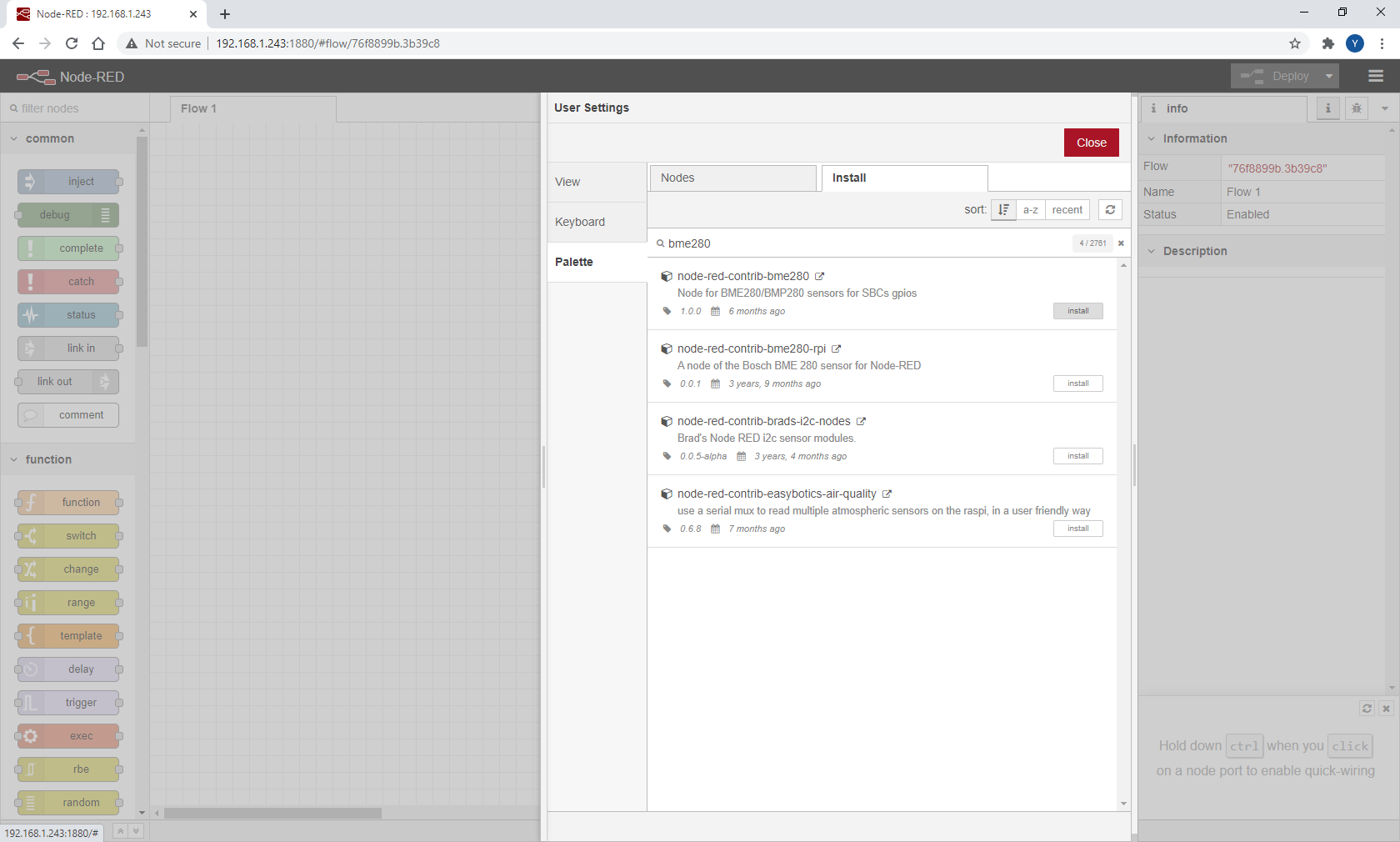
Task: Refresh the tip in the info sidebar
Action: click(1367, 709)
